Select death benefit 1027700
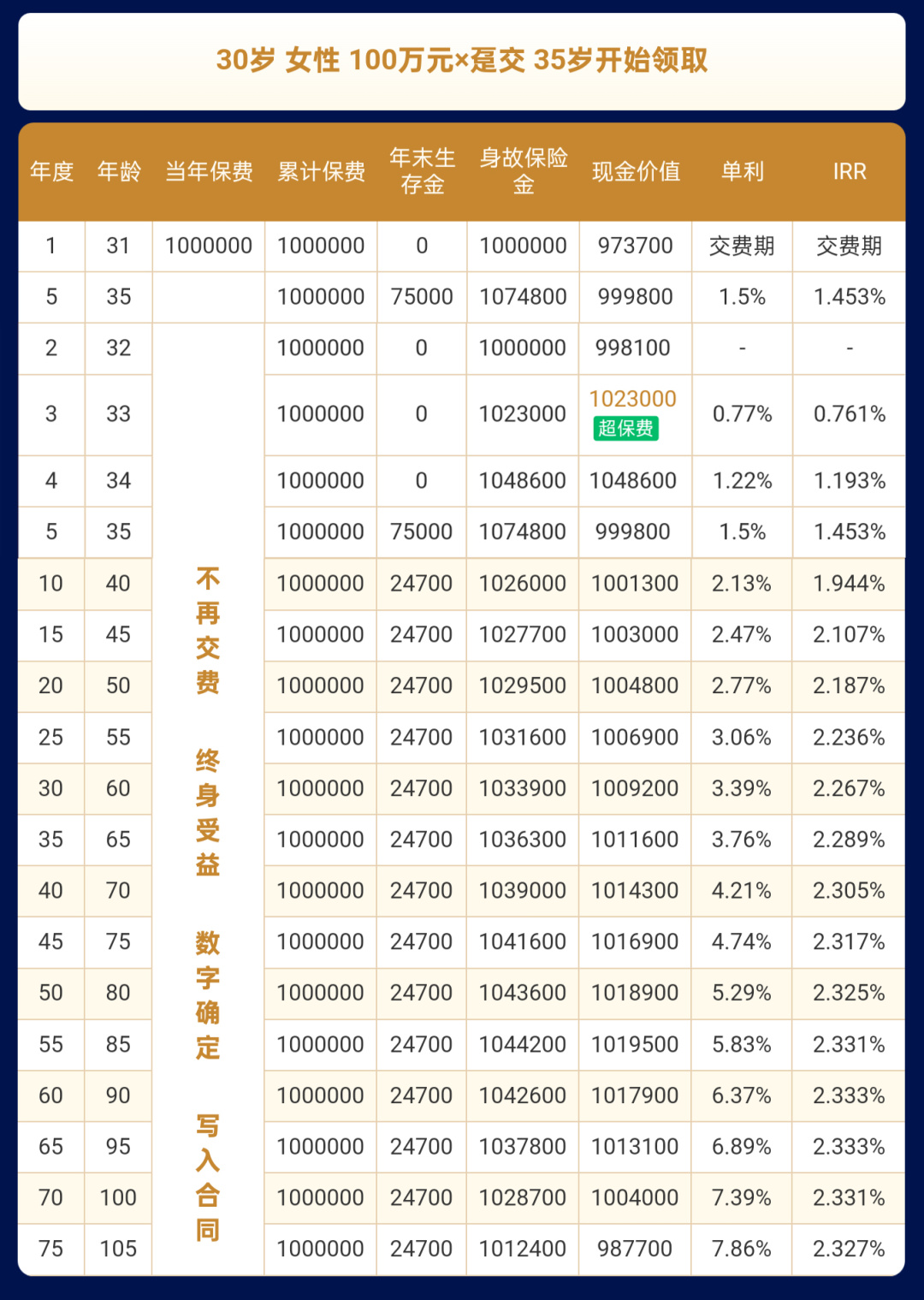924x1300 pixels. [523, 635]
